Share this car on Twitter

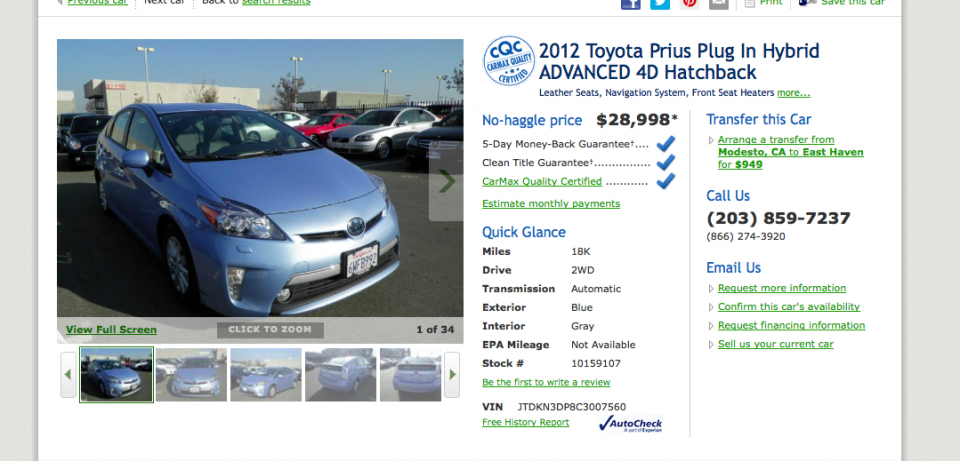(660, 4)
